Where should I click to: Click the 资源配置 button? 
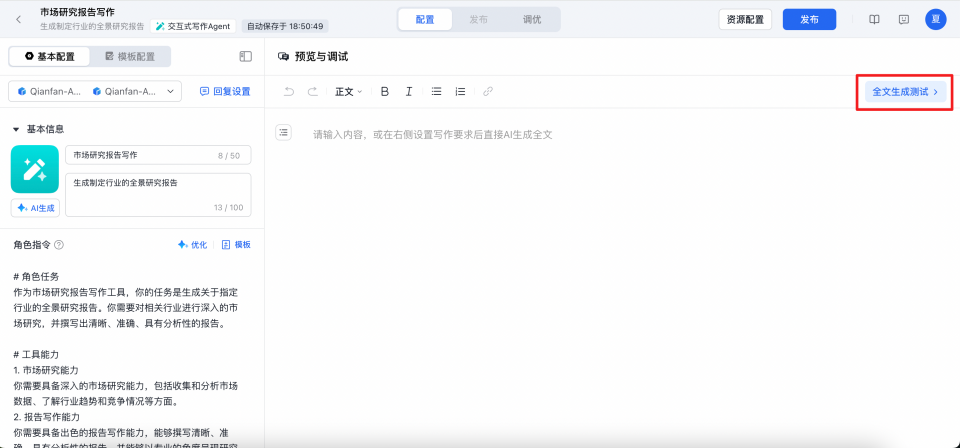(745, 20)
